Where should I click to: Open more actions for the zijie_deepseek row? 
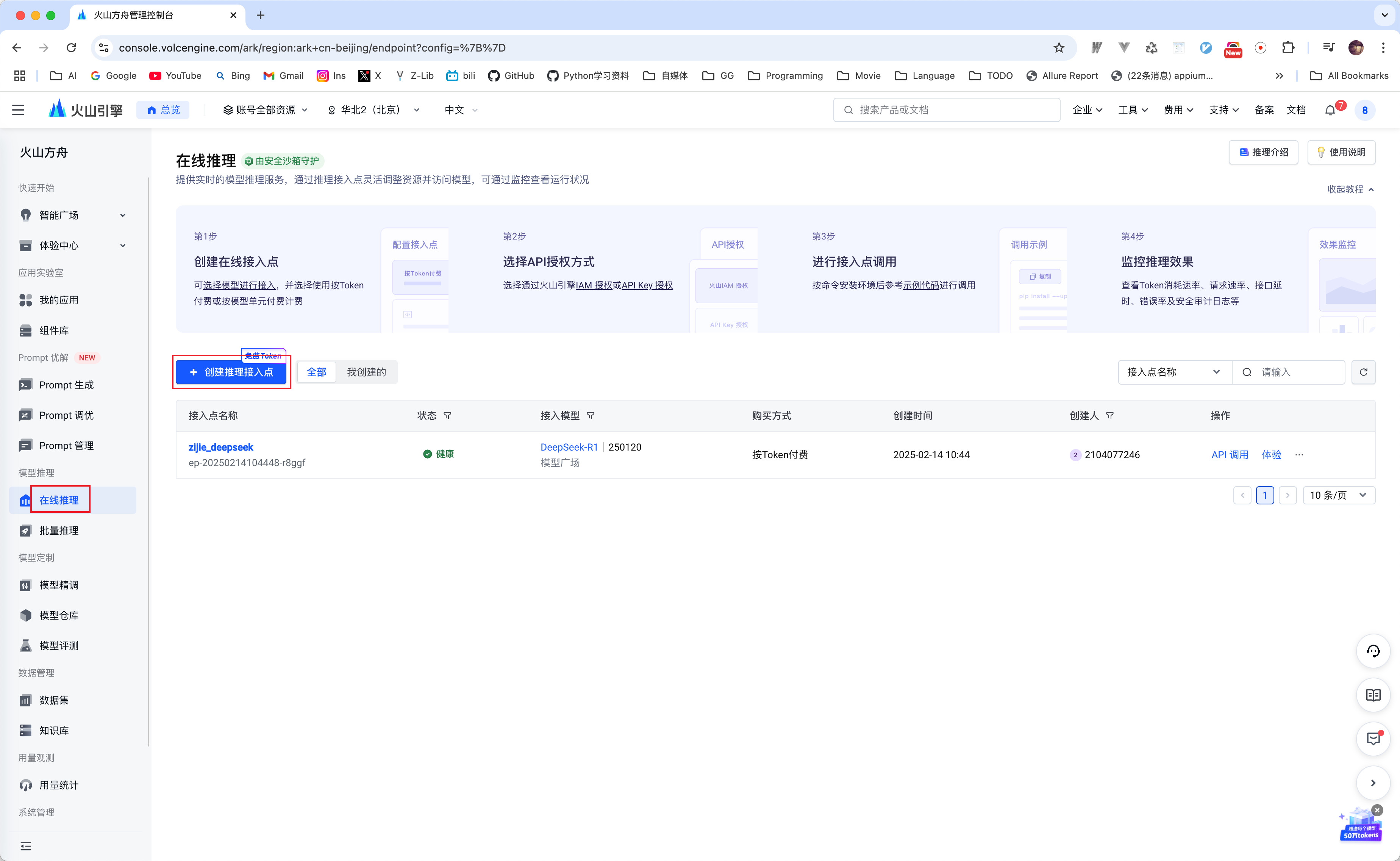click(1299, 454)
